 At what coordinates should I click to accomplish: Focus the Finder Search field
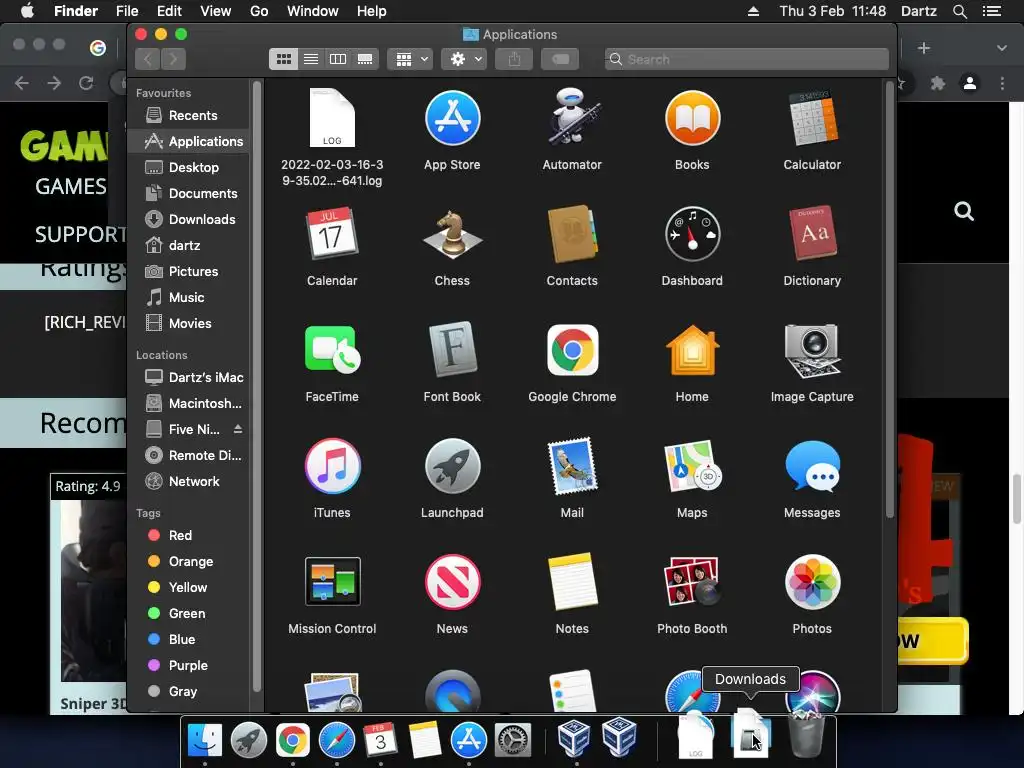(x=746, y=59)
